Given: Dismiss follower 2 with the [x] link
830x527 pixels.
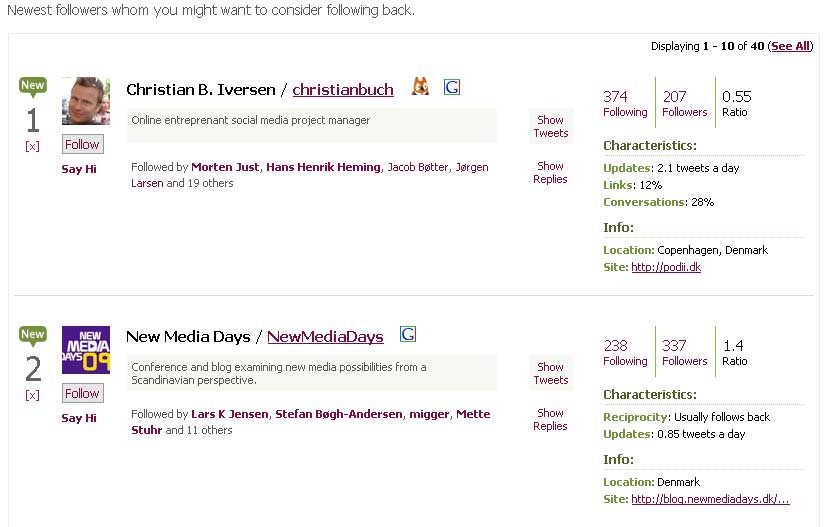Looking at the screenshot, I should 32,395.
